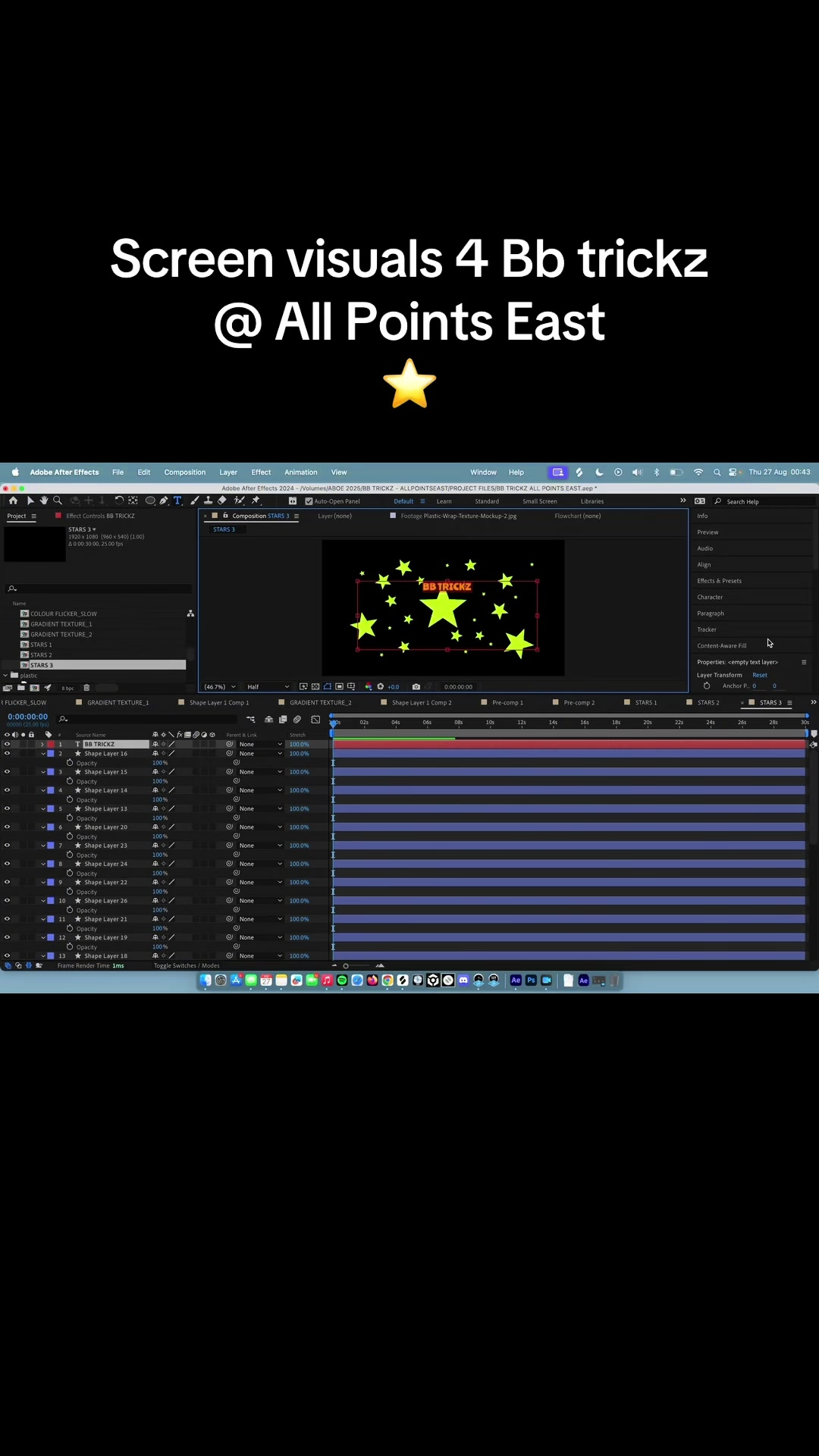Image resolution: width=819 pixels, height=1456 pixels.
Task: Switch to Standard workspace
Action: point(487,501)
